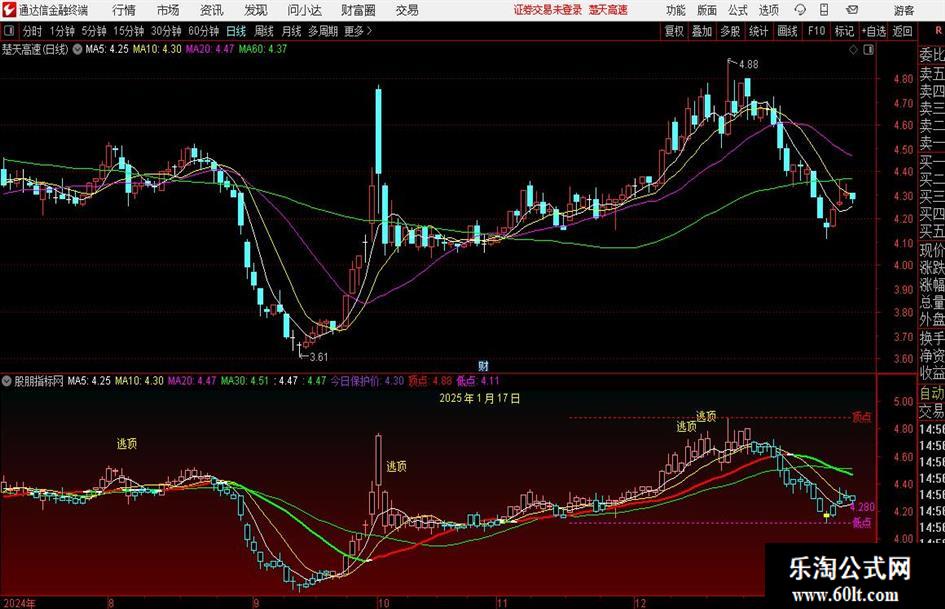Viewport: 945px width, 609px height.
Task: Click the 画线 drawing button
Action: coord(787,31)
